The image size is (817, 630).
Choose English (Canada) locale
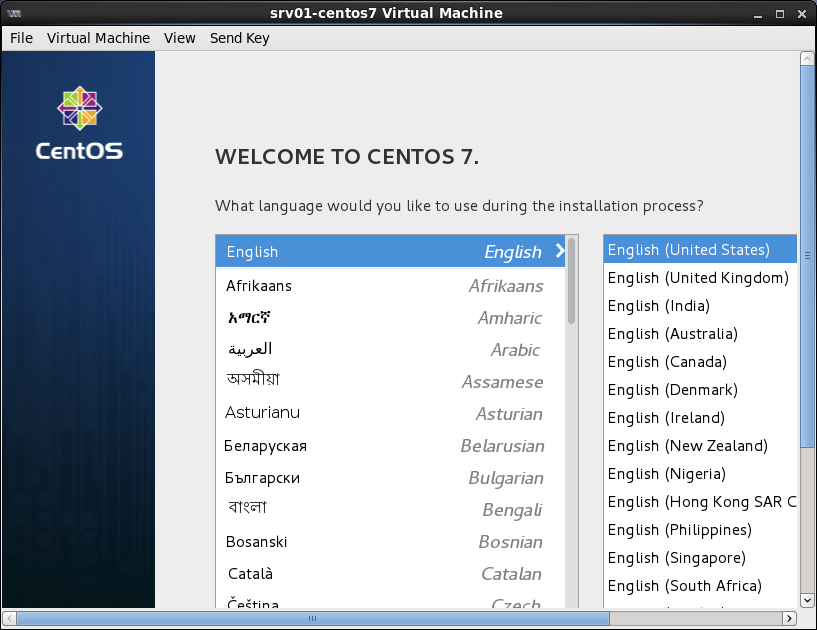click(x=667, y=362)
